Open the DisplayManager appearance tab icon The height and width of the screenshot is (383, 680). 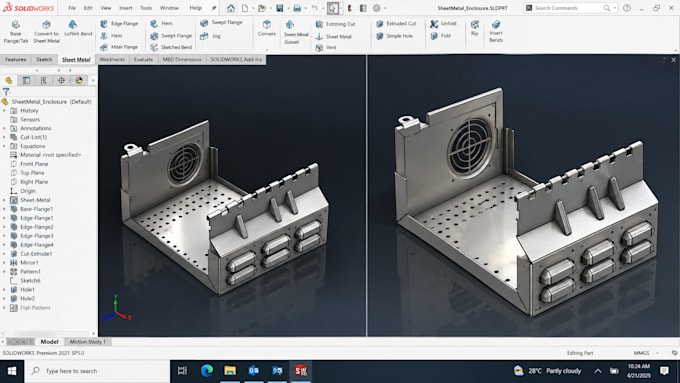point(79,80)
